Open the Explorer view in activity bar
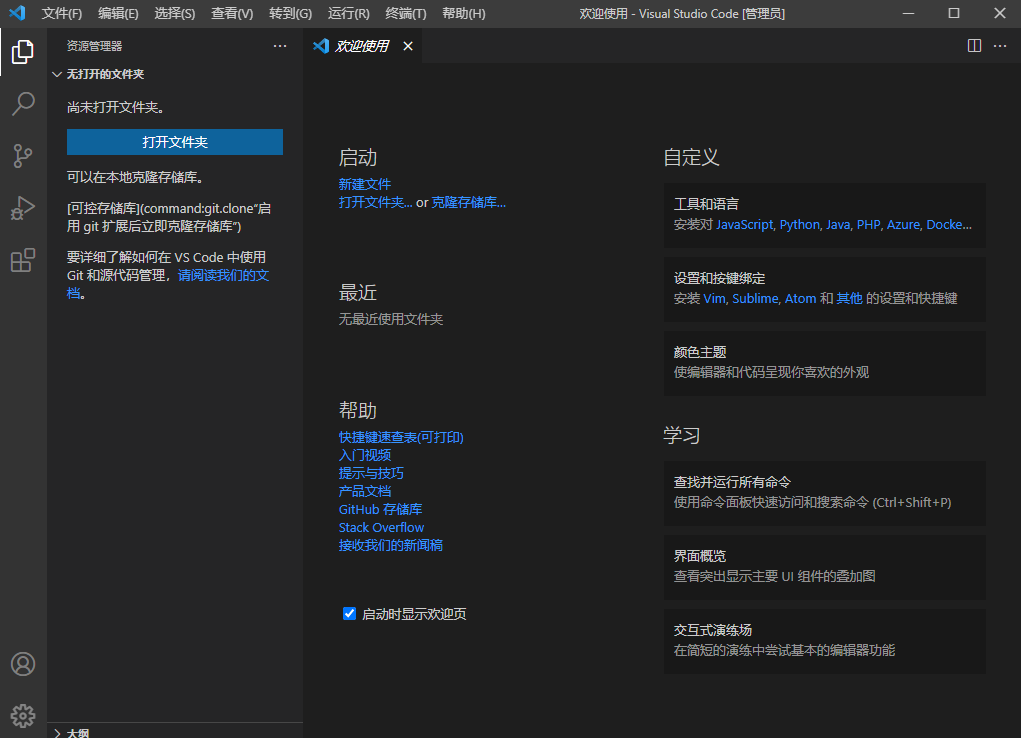The image size is (1021, 738). [x=23, y=52]
